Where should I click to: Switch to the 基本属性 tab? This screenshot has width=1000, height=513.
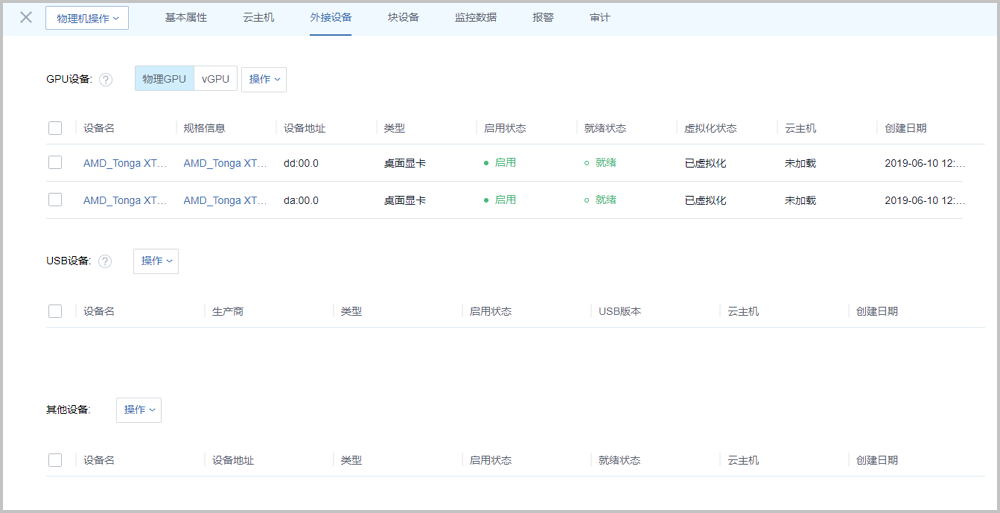tap(188, 18)
